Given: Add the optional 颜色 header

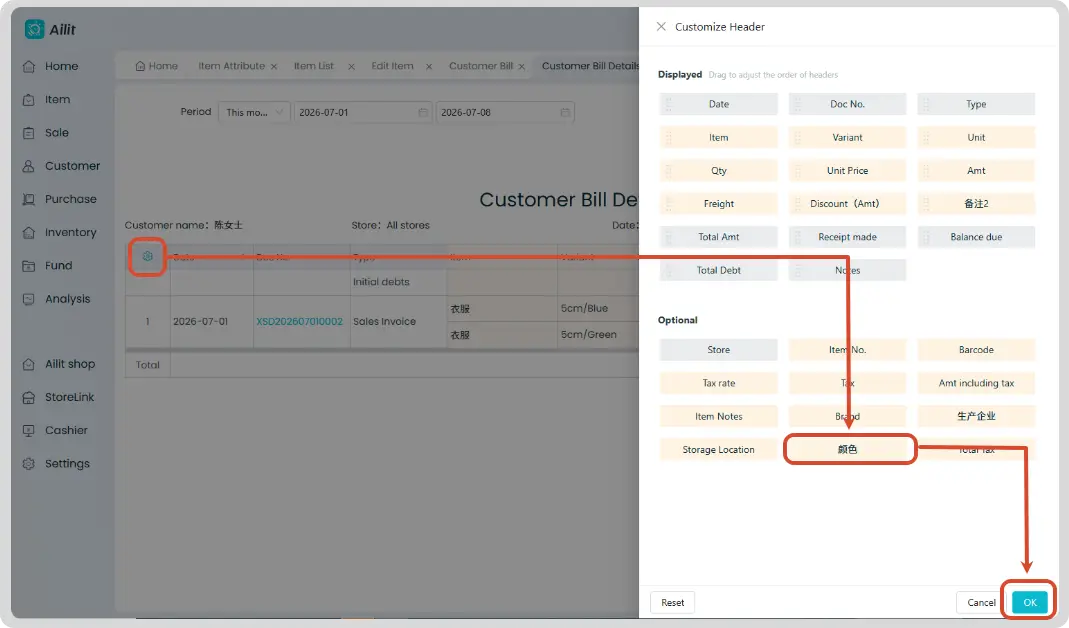Looking at the screenshot, I should coord(847,449).
